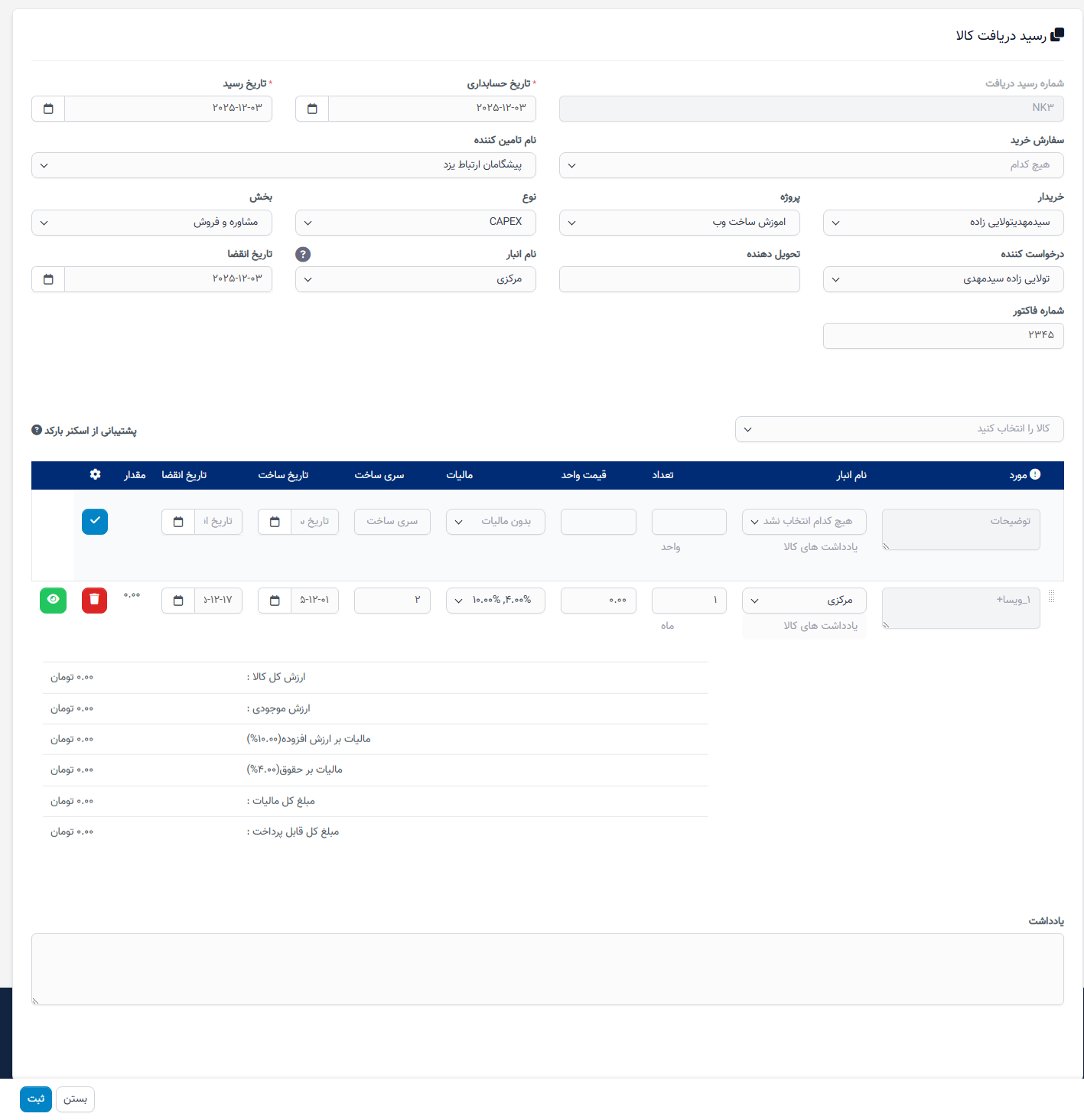Click شماره رسید دریافت field NK3
1084x1120 pixels.
click(812, 109)
